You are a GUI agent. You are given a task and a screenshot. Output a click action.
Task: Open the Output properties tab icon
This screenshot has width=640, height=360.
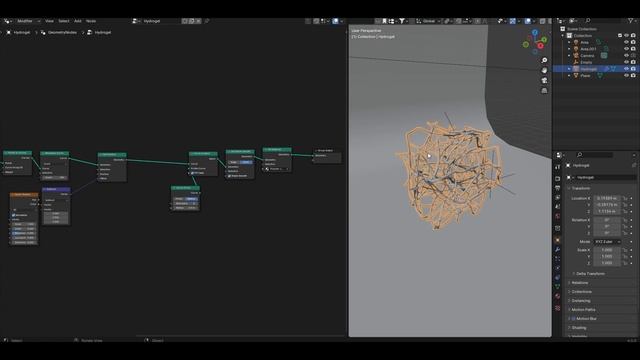tap(558, 188)
